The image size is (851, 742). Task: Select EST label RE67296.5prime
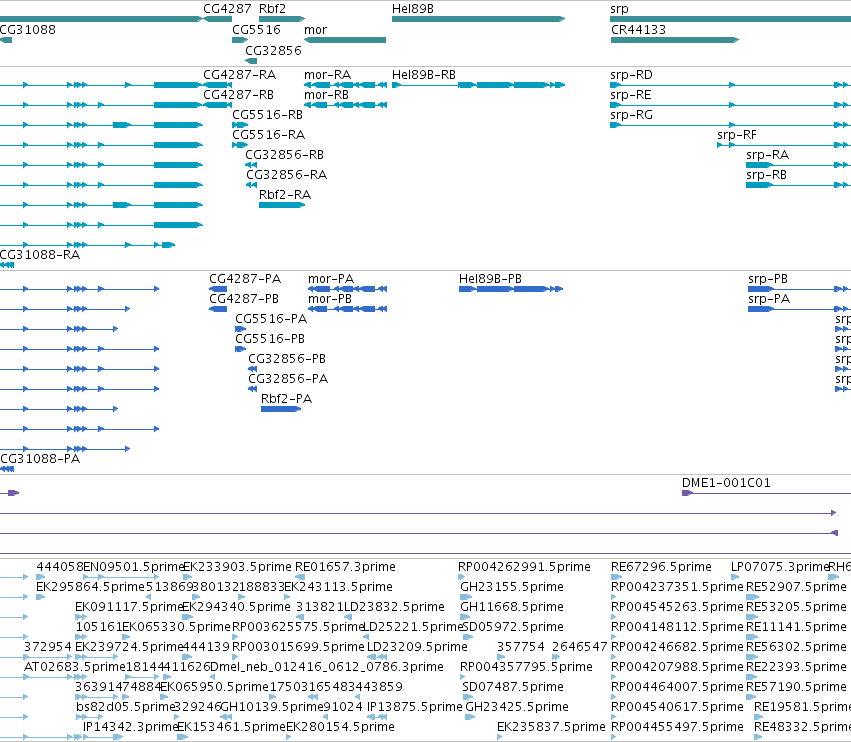coord(661,567)
